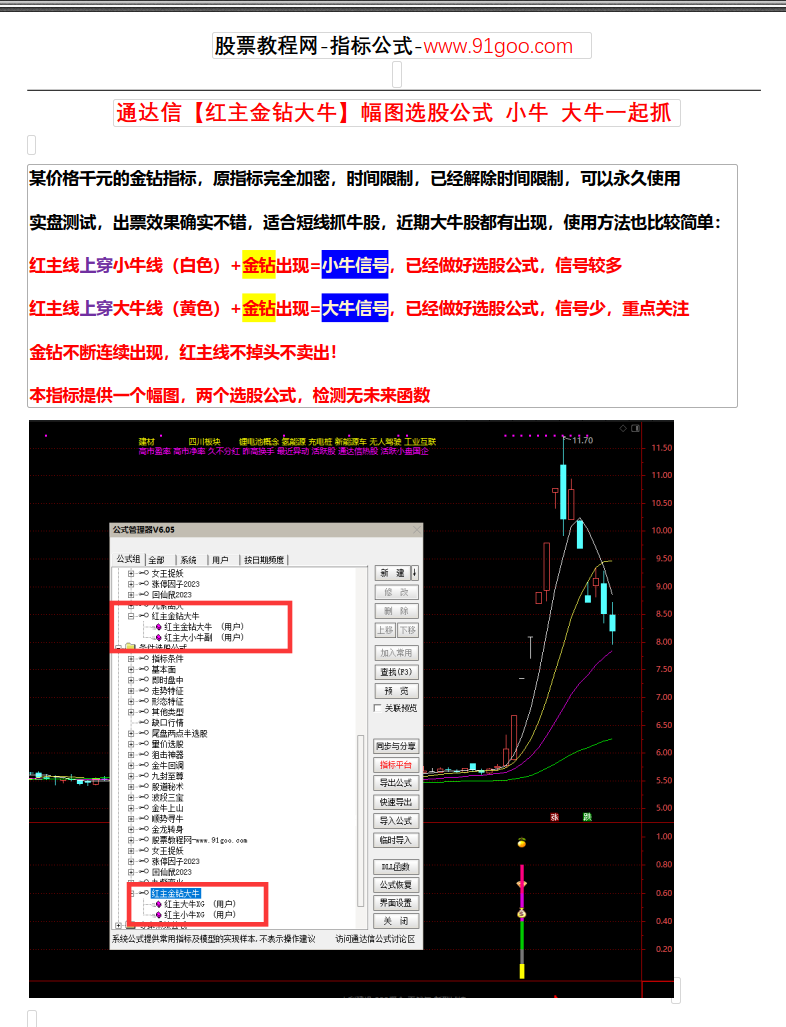Expand the 量价选股 group
Viewport: 786px width, 1027px height.
coord(131,744)
